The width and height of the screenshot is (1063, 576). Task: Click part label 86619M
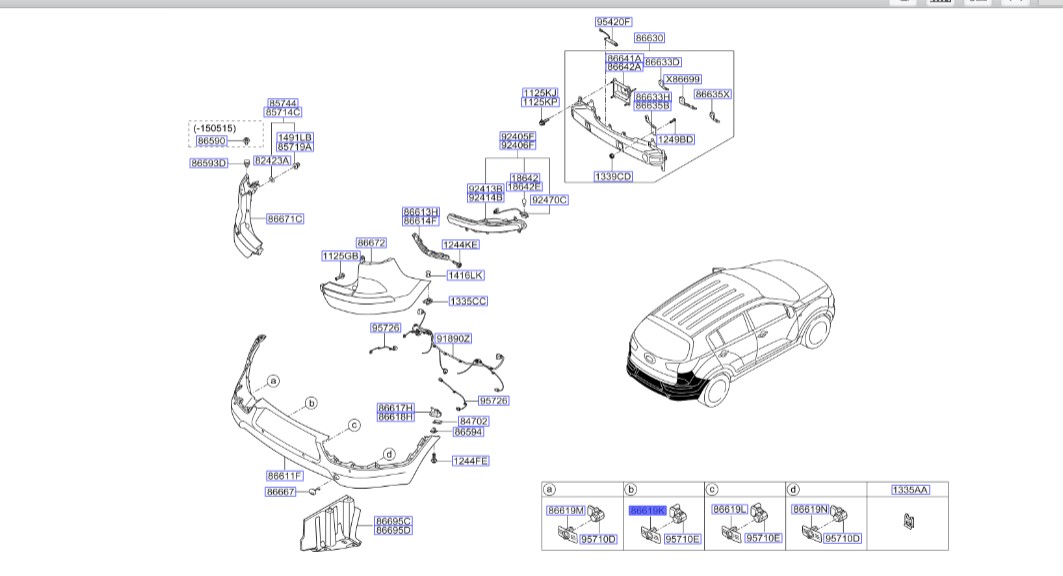coord(565,510)
